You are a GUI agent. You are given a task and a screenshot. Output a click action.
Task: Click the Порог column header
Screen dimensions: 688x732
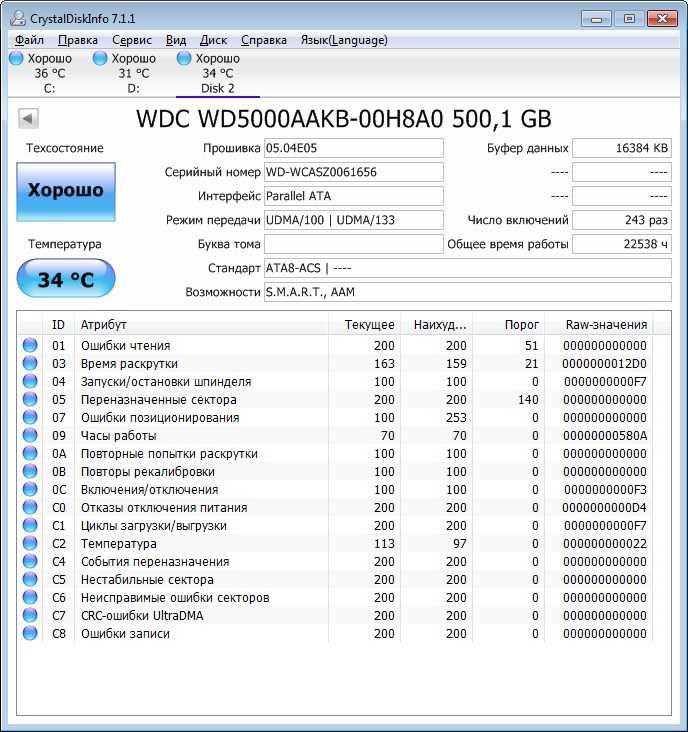(x=509, y=324)
